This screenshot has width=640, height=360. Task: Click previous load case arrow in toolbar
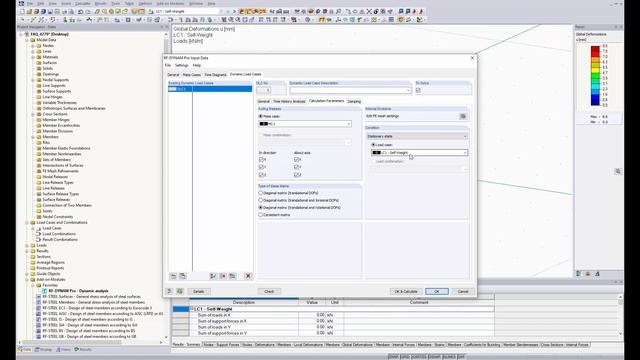(228, 11)
